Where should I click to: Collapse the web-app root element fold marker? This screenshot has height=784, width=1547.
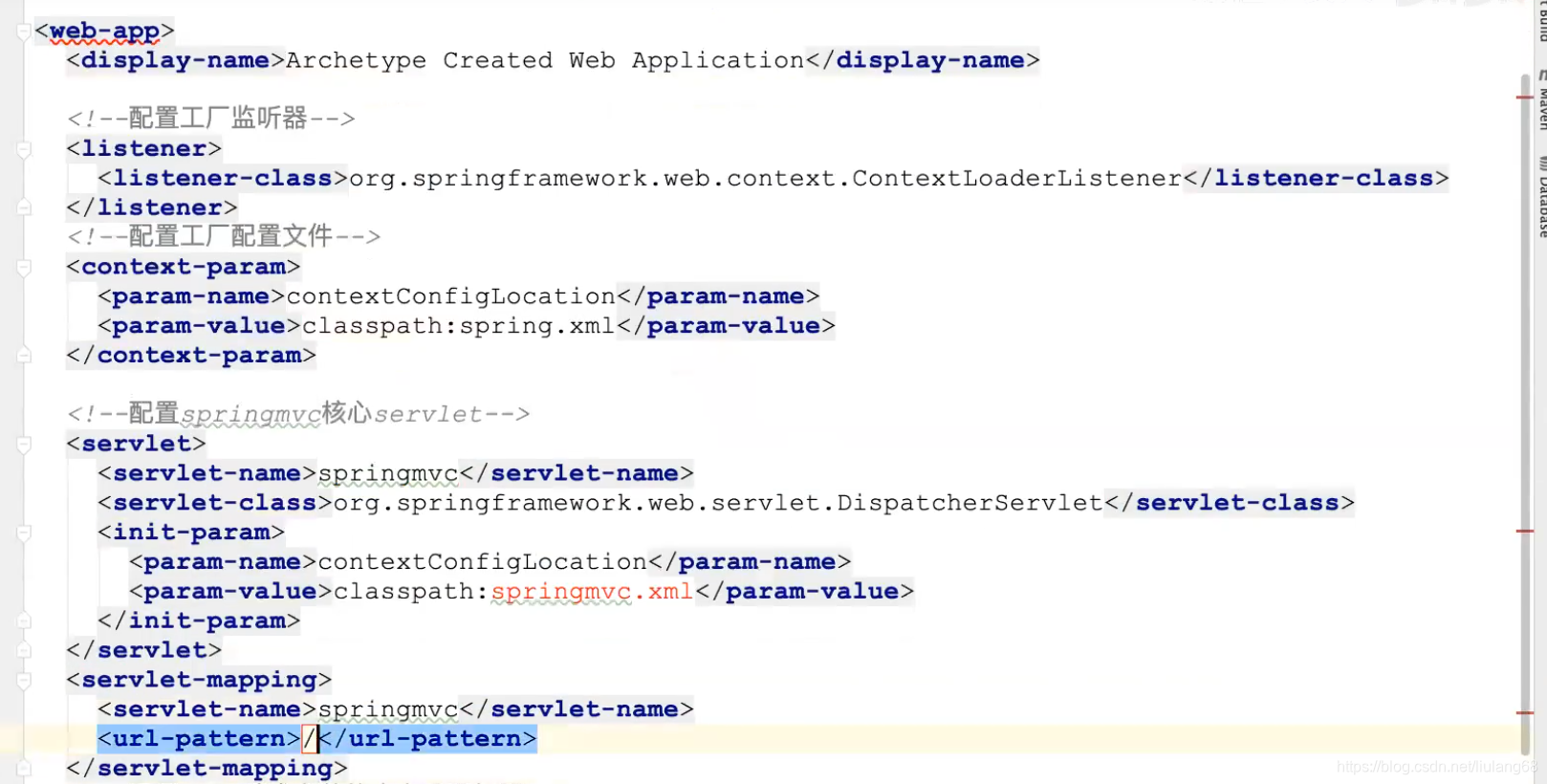(24, 33)
